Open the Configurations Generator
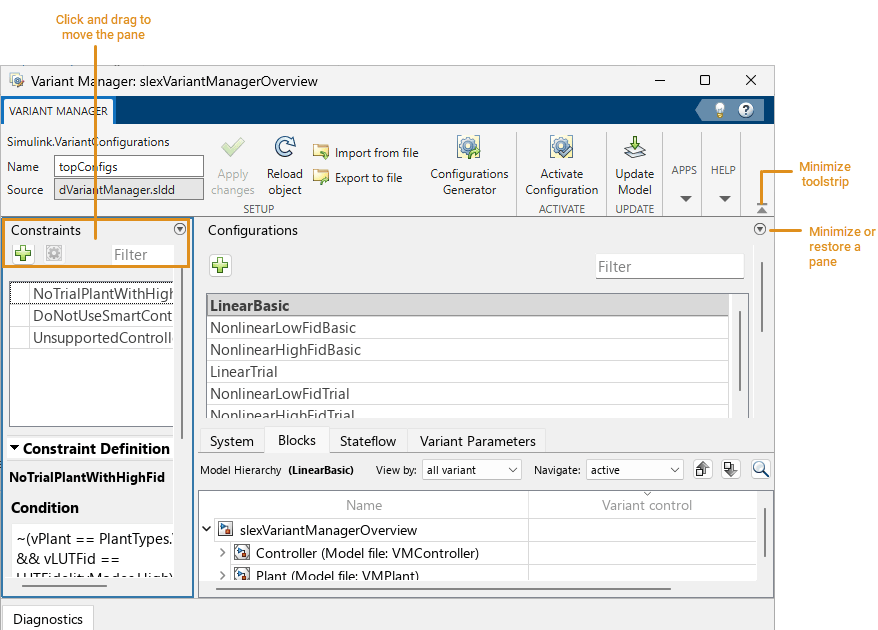 tap(469, 165)
